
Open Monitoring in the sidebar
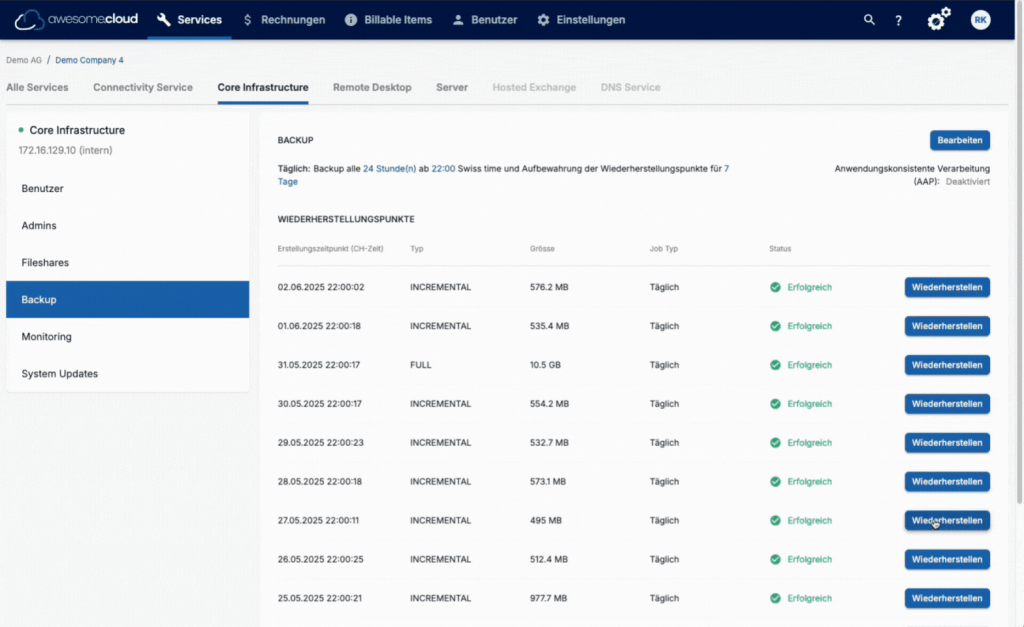127,337
